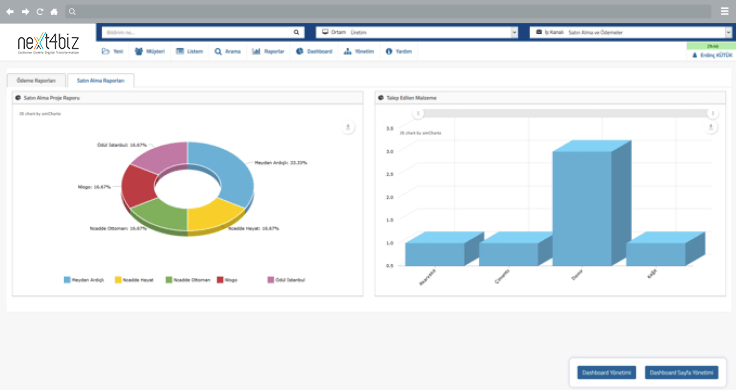Screen dimensions: 736x390
Task: Click the green session timer indicator
Action: (x=711, y=46)
